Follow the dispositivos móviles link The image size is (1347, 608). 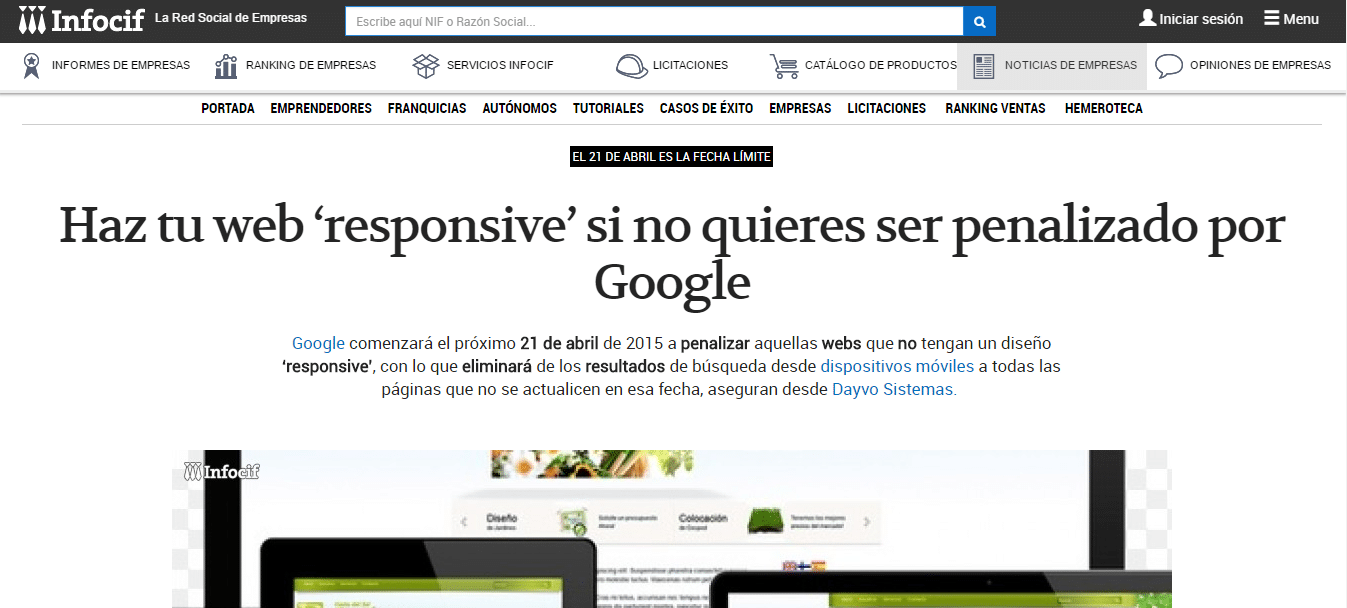pos(897,367)
